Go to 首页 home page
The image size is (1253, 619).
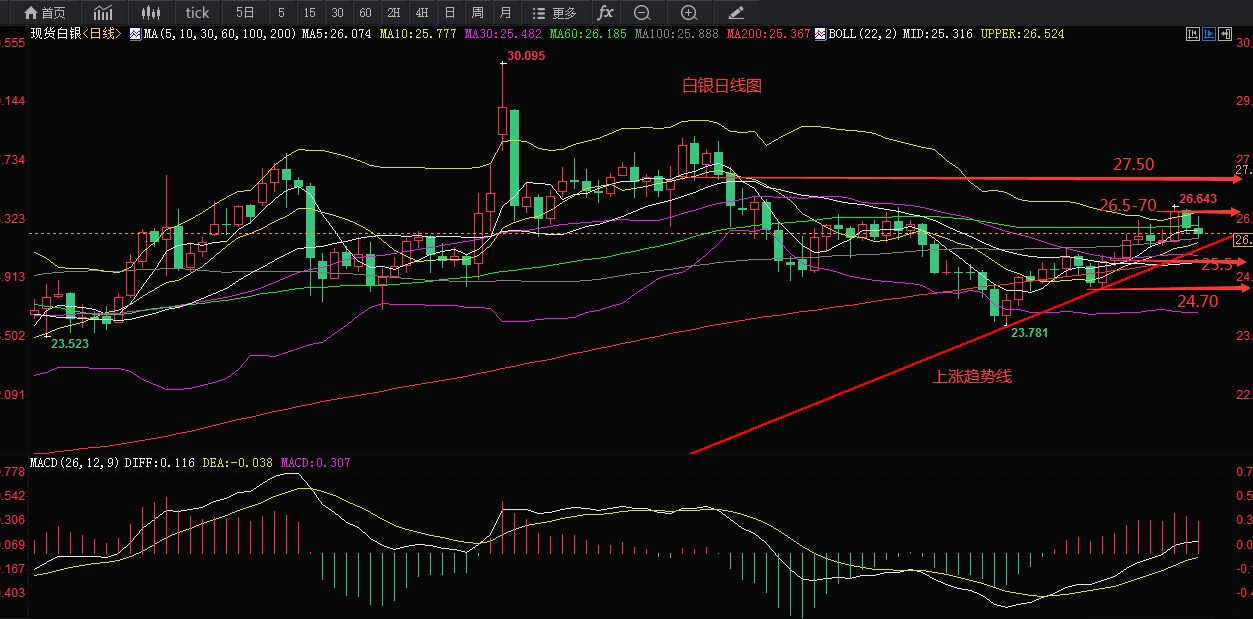[x=44, y=13]
